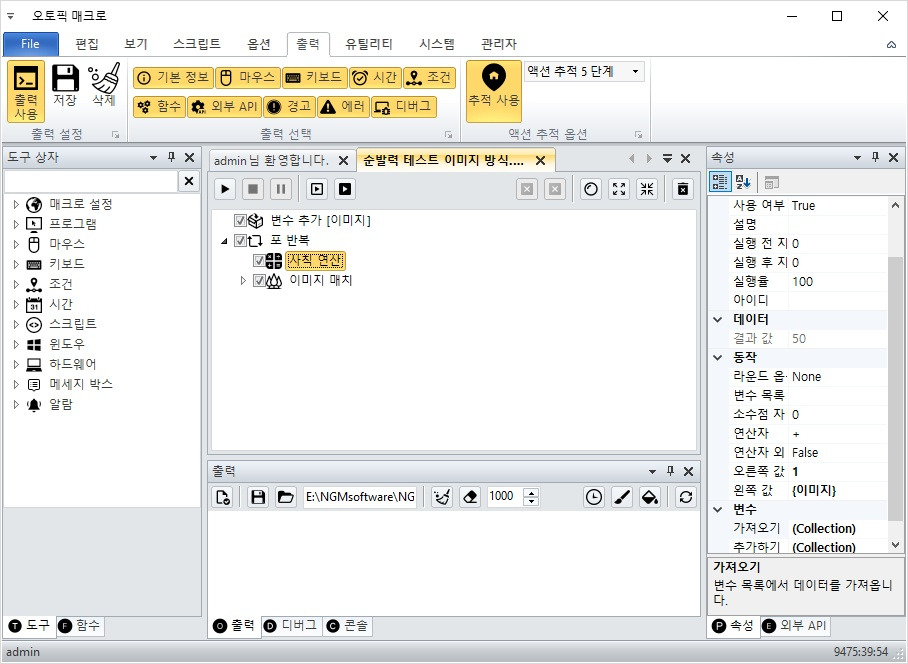Switch to the 편집 ribbon tab

coord(87,44)
